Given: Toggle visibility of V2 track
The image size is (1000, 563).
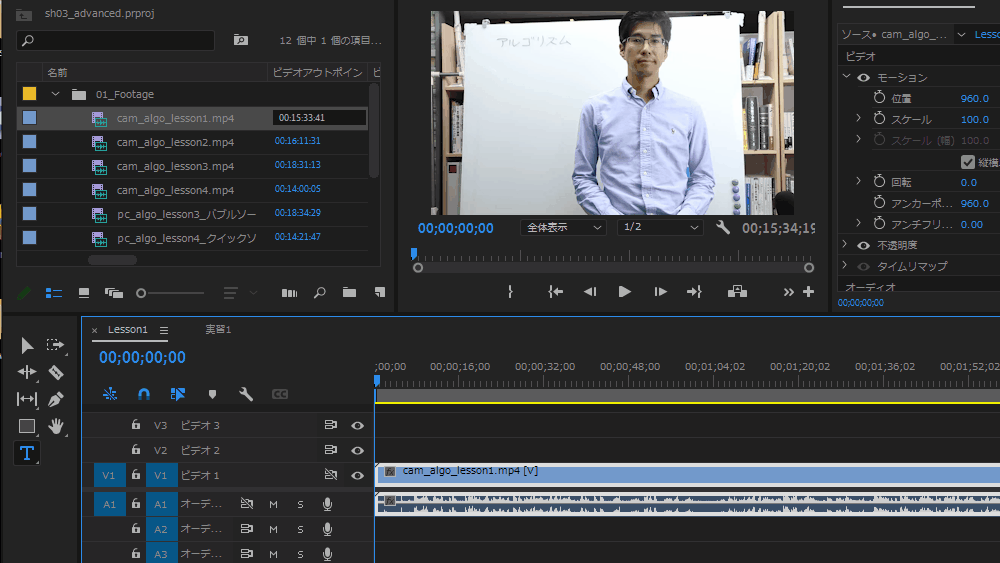Looking at the screenshot, I should coord(357,450).
